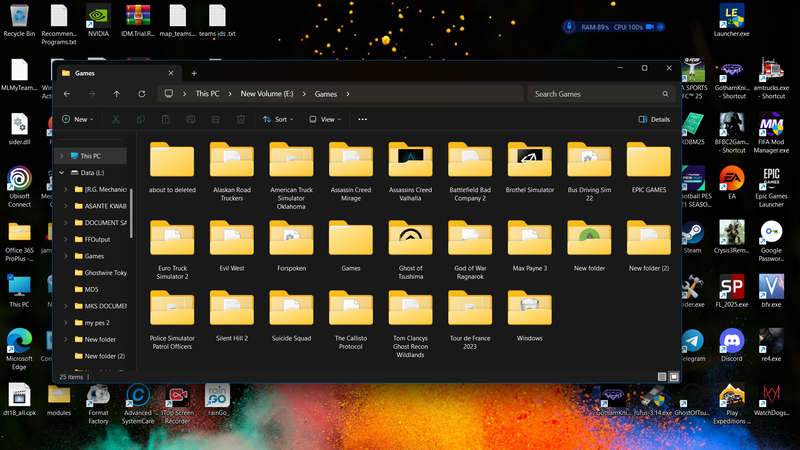
Task: Open the View dropdown
Action: coord(325,119)
